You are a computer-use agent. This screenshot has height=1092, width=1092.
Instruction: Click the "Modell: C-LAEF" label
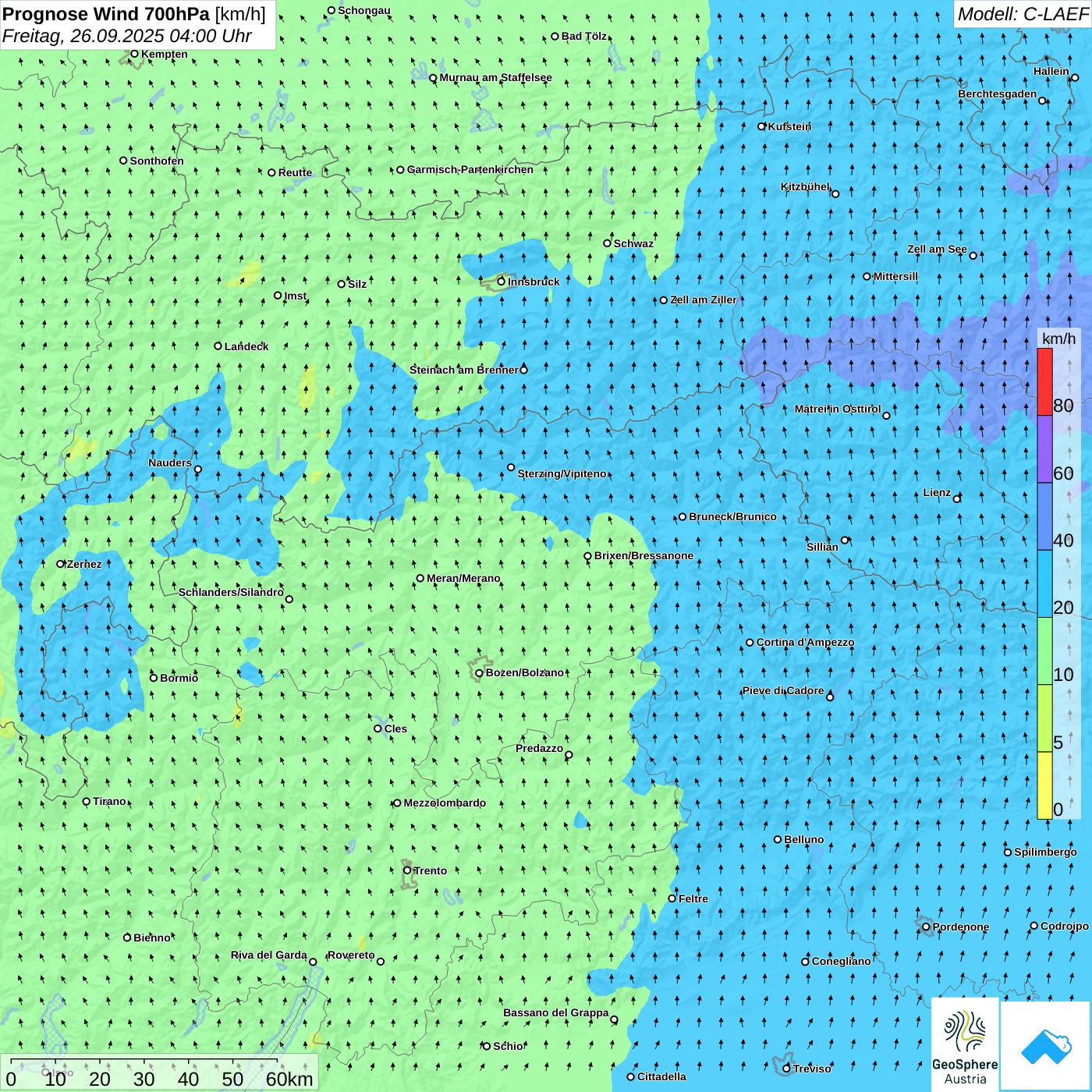(1022, 14)
